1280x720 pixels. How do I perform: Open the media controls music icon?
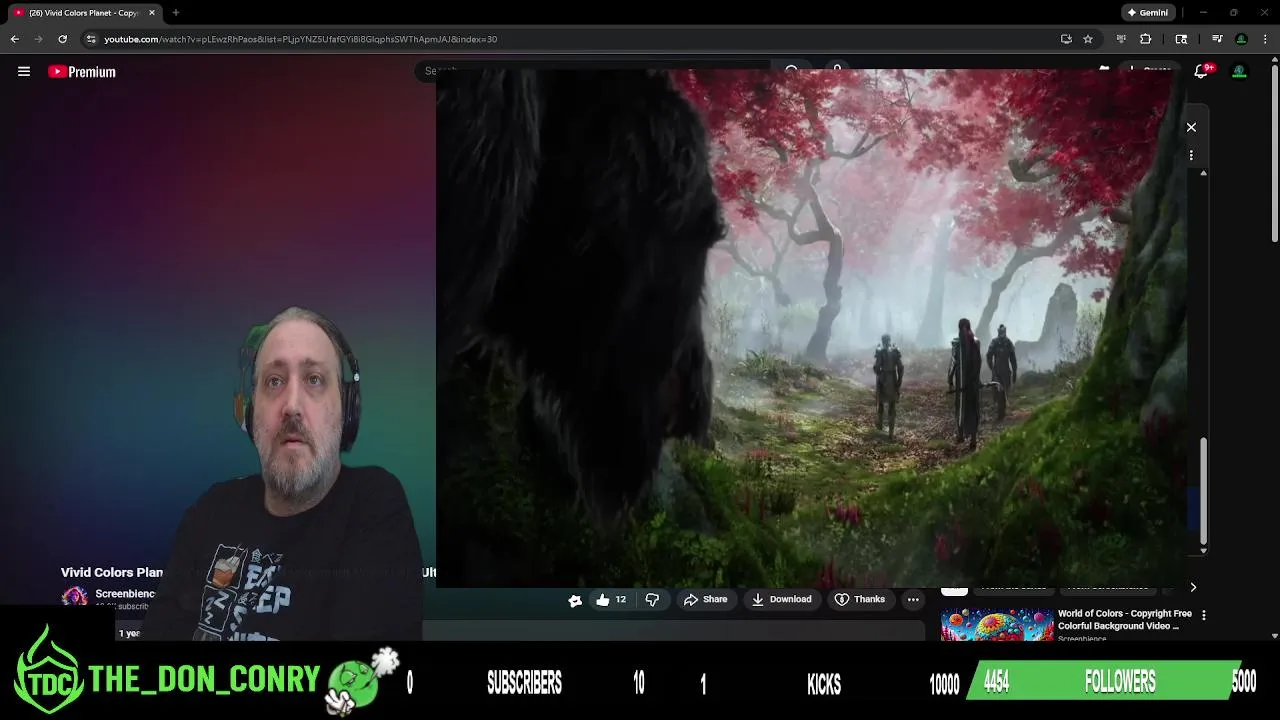click(1217, 39)
